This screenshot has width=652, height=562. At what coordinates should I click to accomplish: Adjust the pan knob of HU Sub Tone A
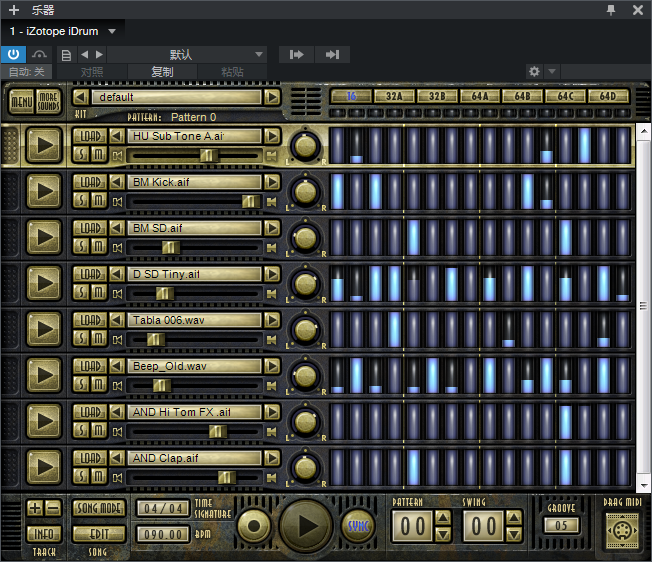[x=306, y=146]
